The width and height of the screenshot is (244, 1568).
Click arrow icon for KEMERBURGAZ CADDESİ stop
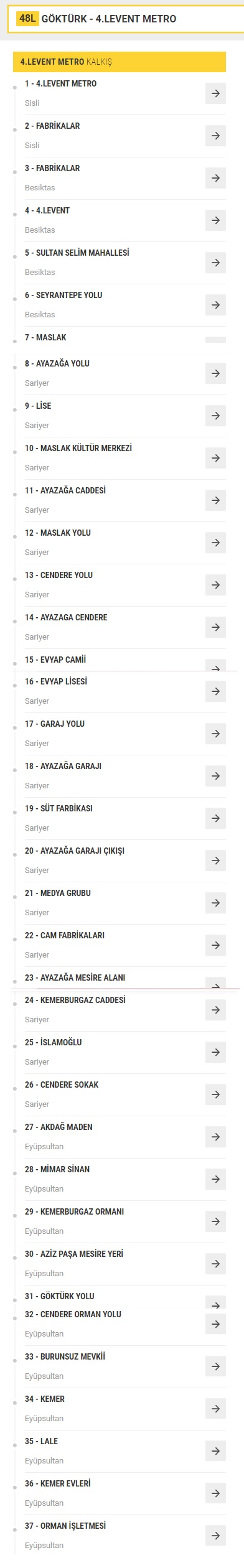coord(215,1010)
